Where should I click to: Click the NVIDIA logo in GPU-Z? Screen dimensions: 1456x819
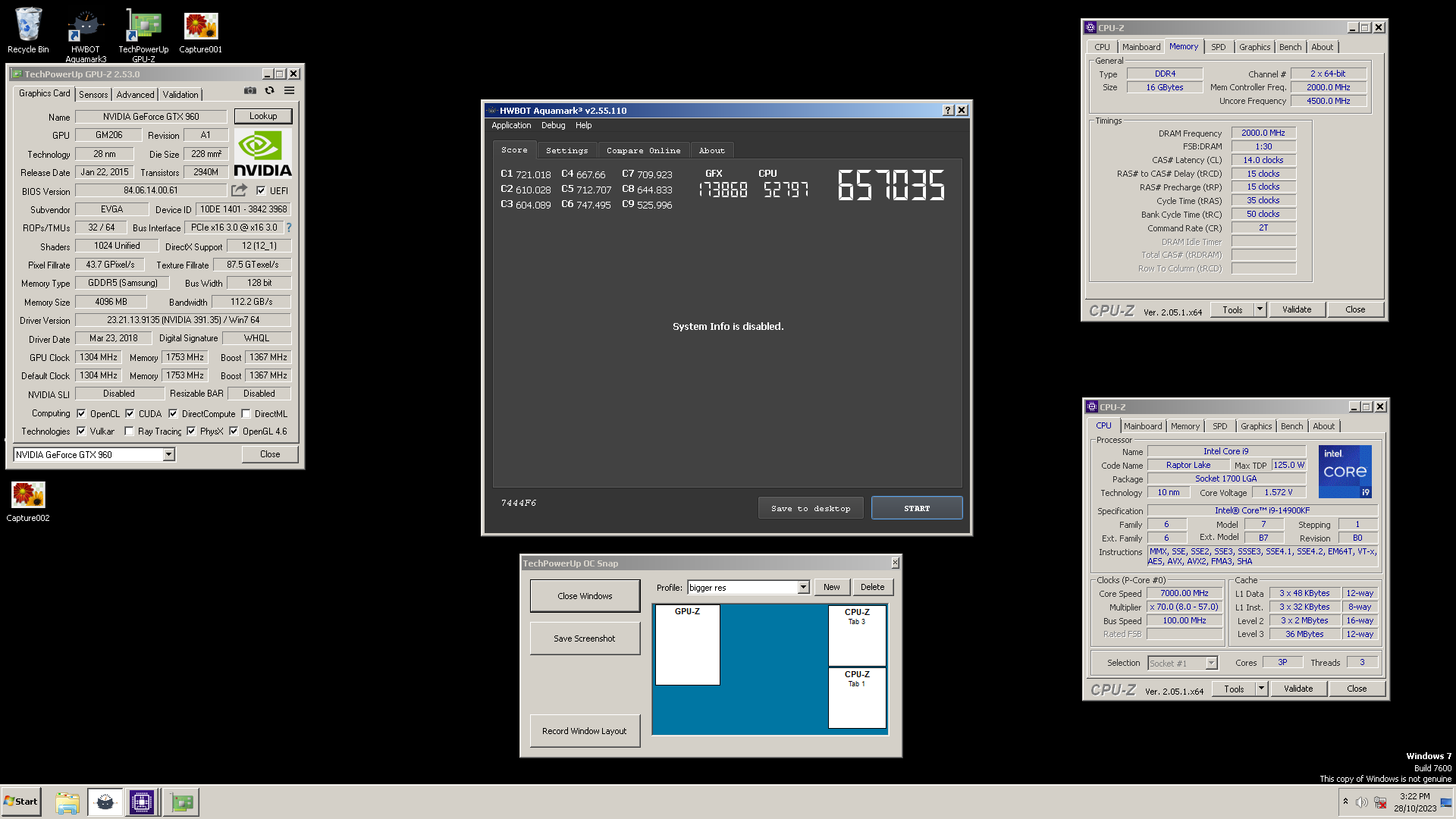coord(262,154)
